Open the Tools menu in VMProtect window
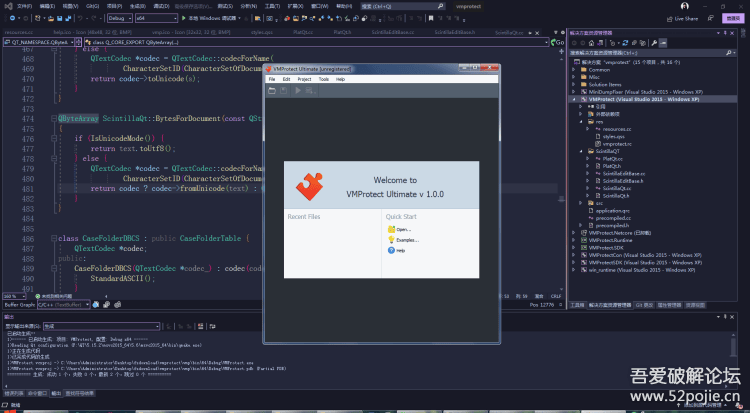The height and width of the screenshot is (413, 750). (x=324, y=79)
